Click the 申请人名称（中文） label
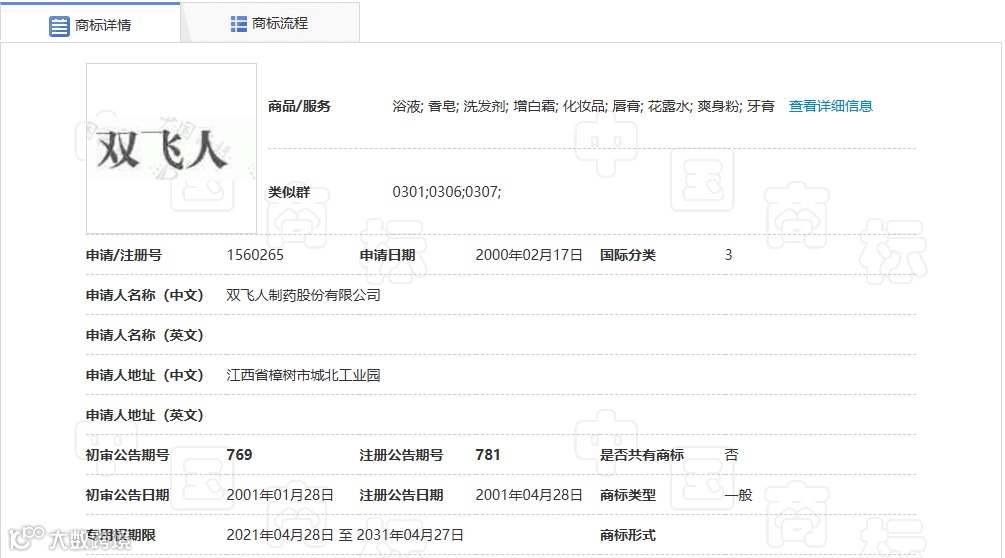The image size is (1005, 558). coord(144,295)
